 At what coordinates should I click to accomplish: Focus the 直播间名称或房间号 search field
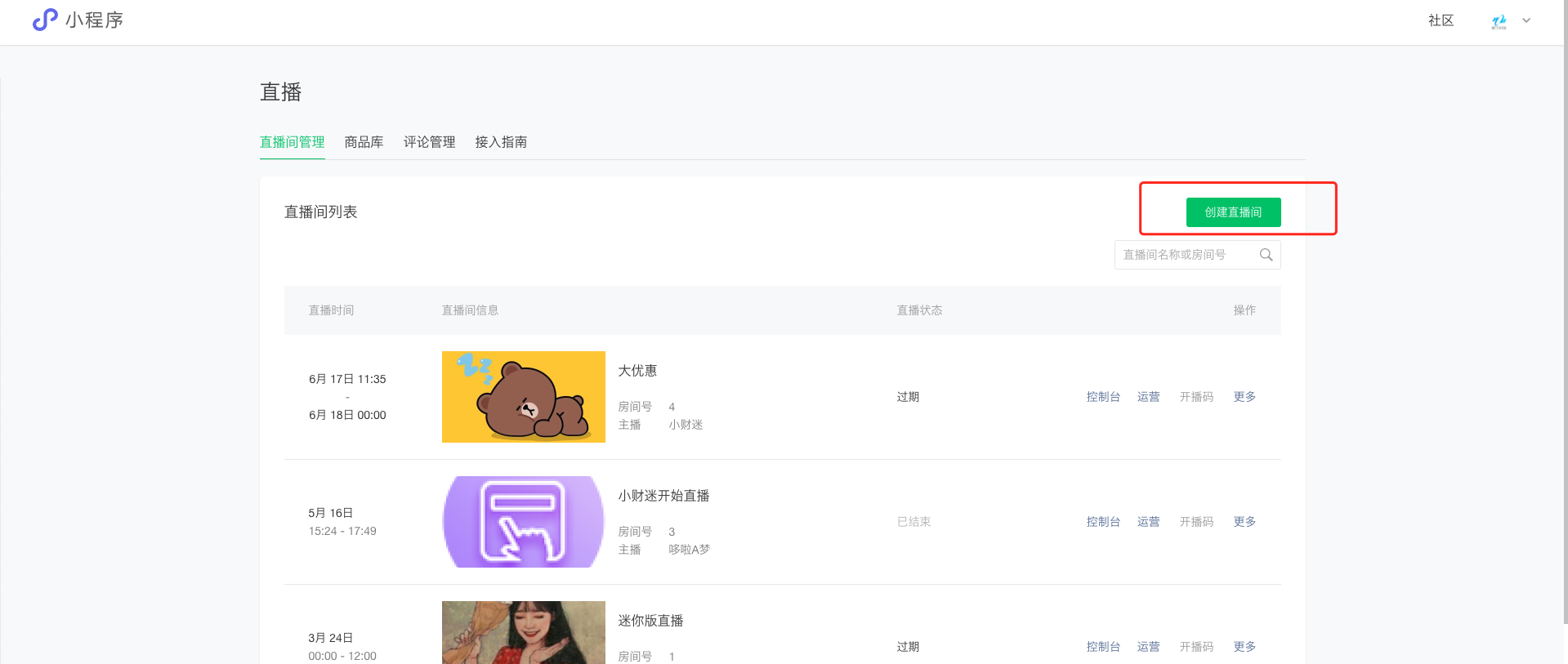(1197, 255)
